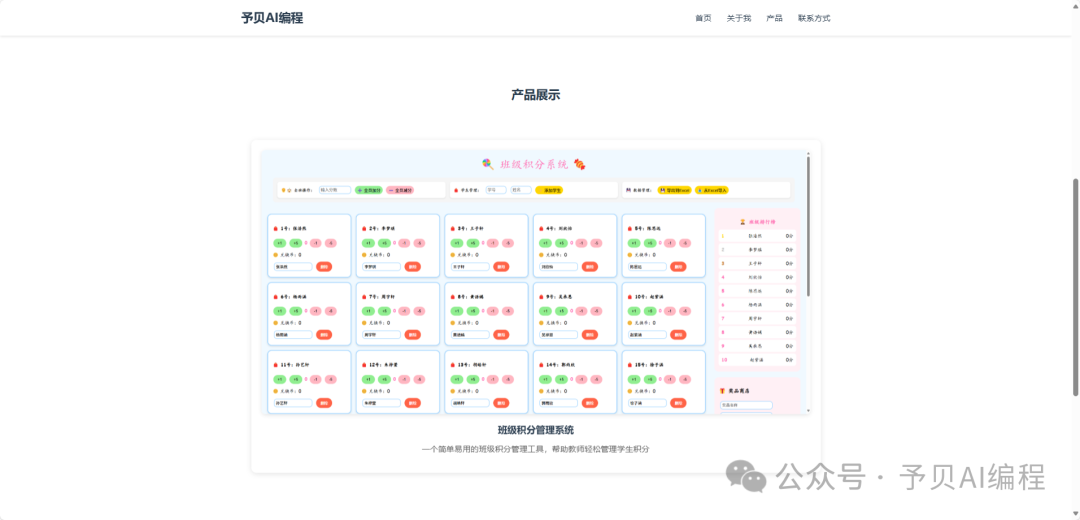This screenshot has width=1080, height=520.
Task: Edit the name field of 3号 card
Action: coord(470,267)
